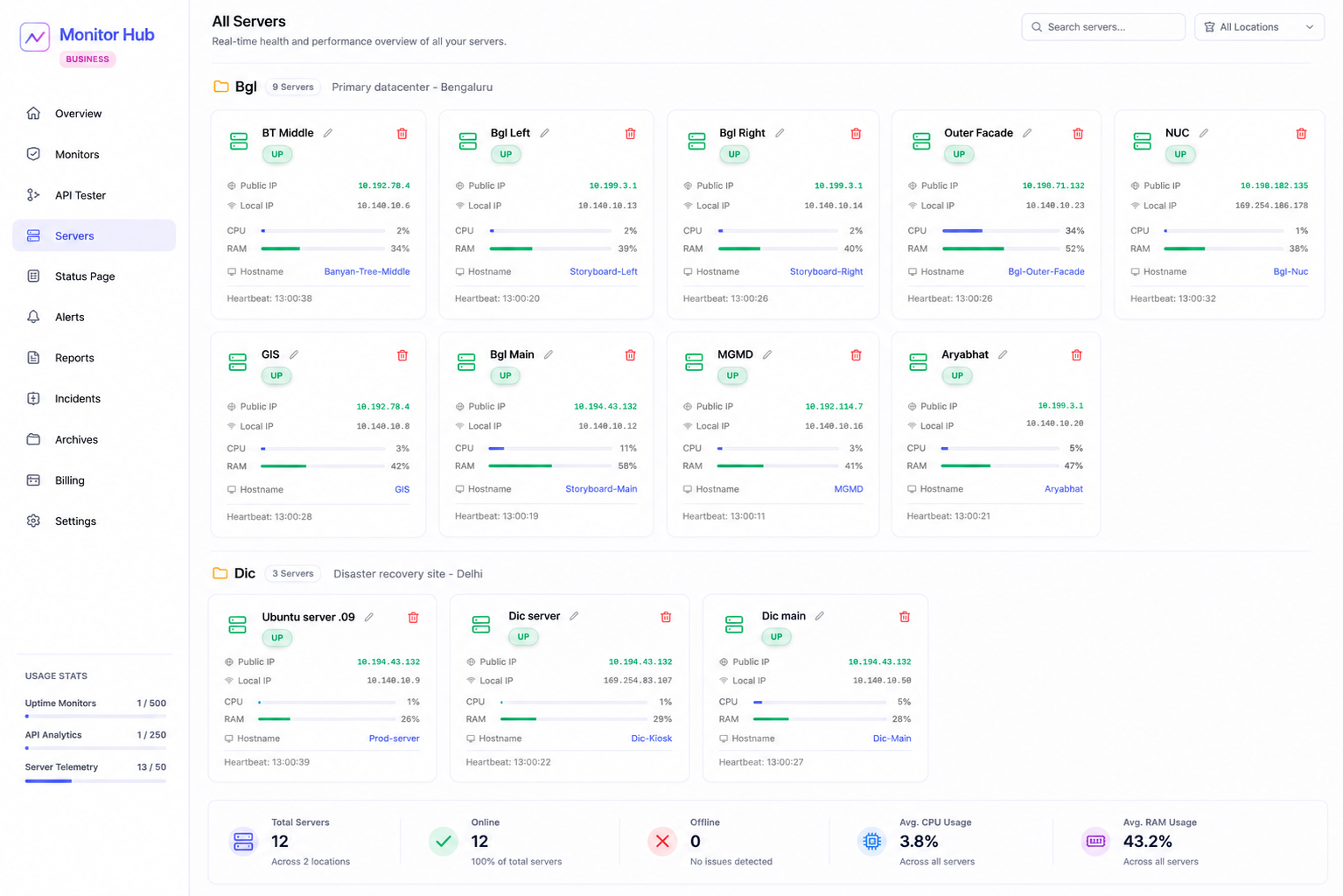
Task: Click the Banyan-Tree-Middle hostname link
Action: [x=367, y=272]
